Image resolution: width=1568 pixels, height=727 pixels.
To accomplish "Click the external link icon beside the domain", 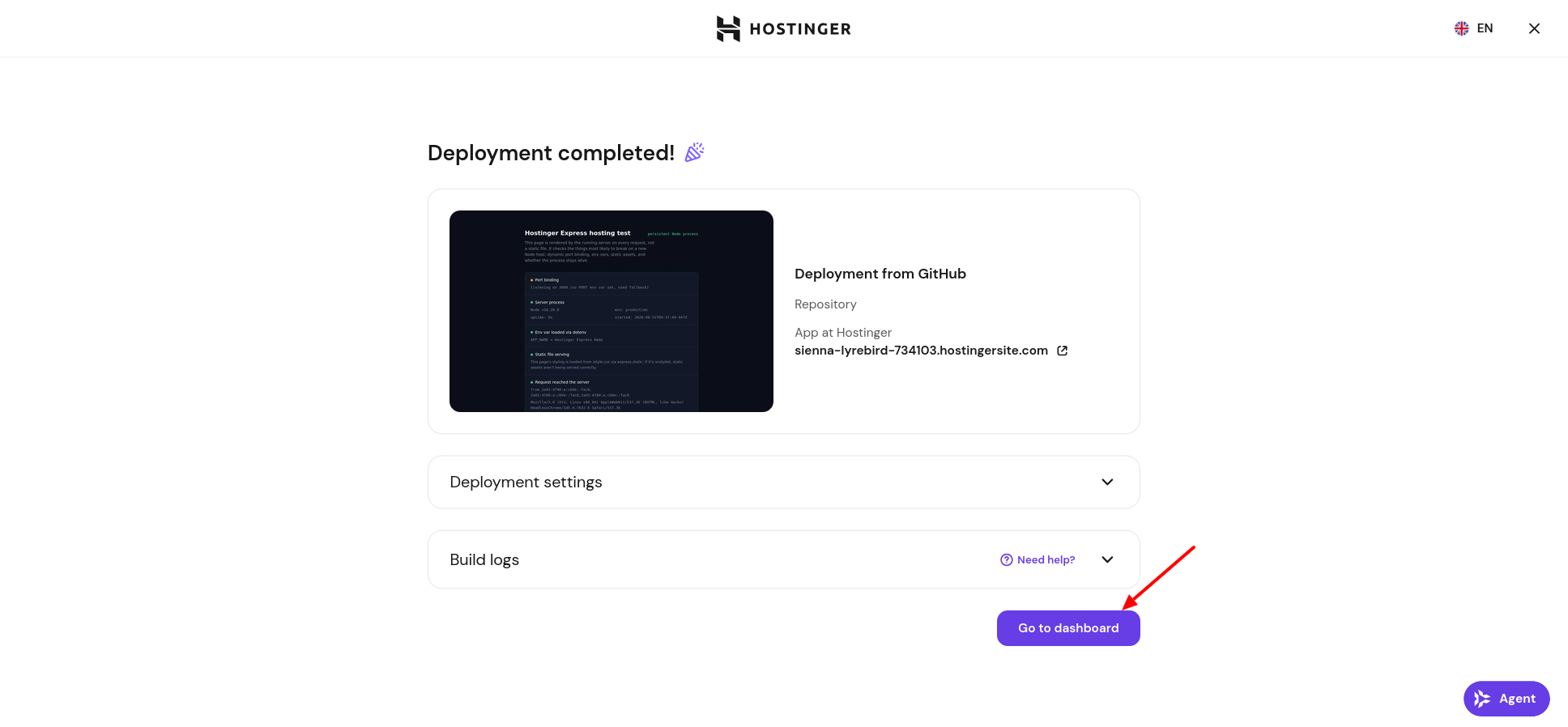I will point(1063,351).
